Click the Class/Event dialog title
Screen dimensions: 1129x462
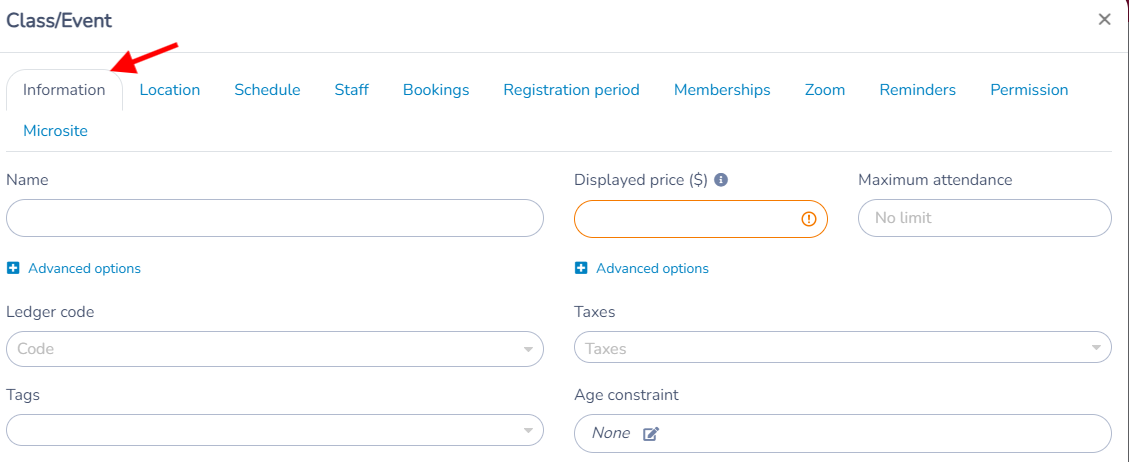coord(59,20)
